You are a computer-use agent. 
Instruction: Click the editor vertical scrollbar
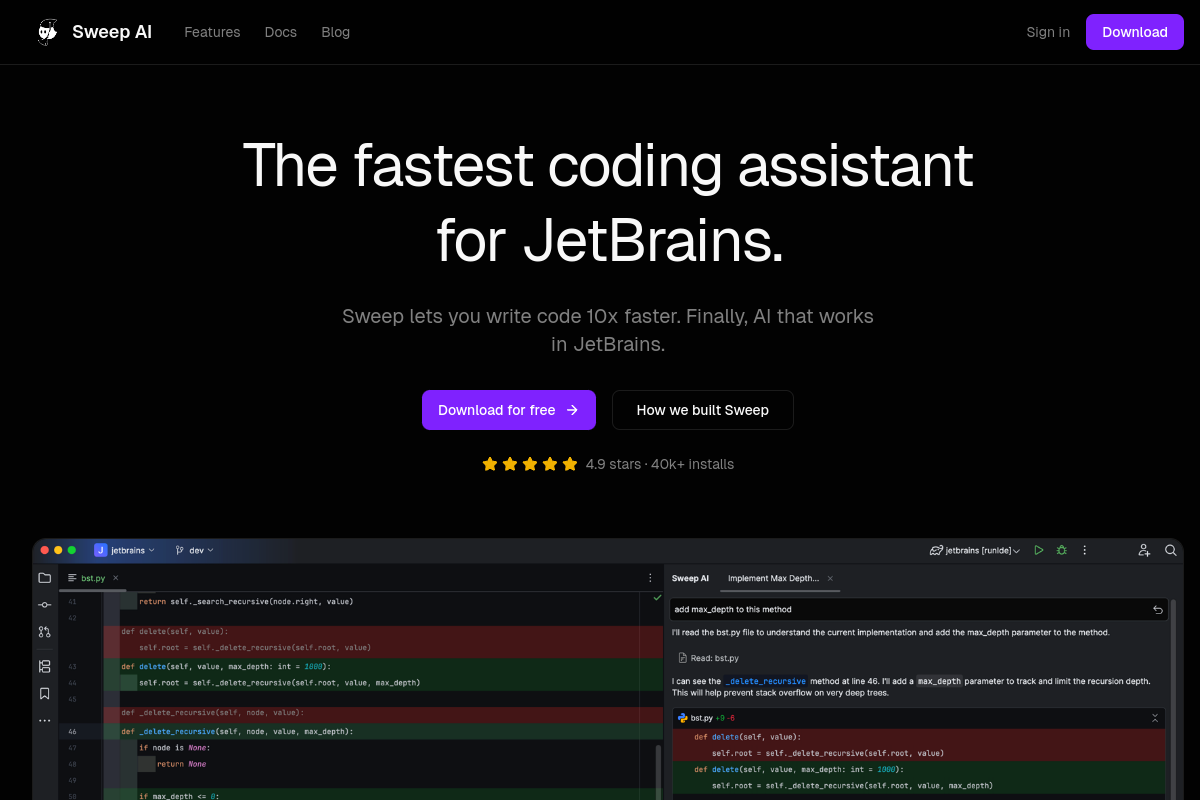(658, 771)
